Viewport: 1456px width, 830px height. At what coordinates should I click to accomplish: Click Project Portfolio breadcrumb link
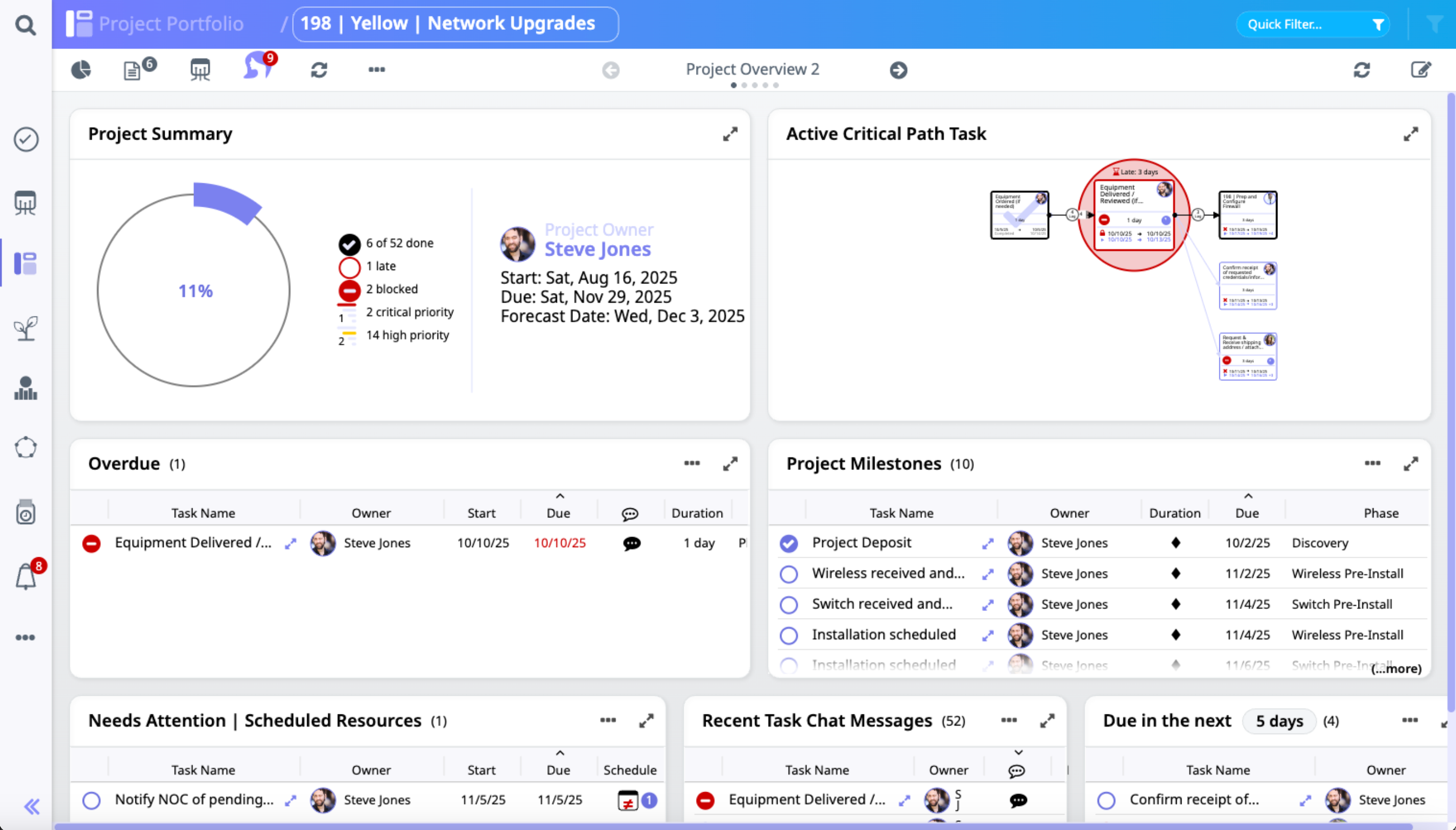point(171,24)
